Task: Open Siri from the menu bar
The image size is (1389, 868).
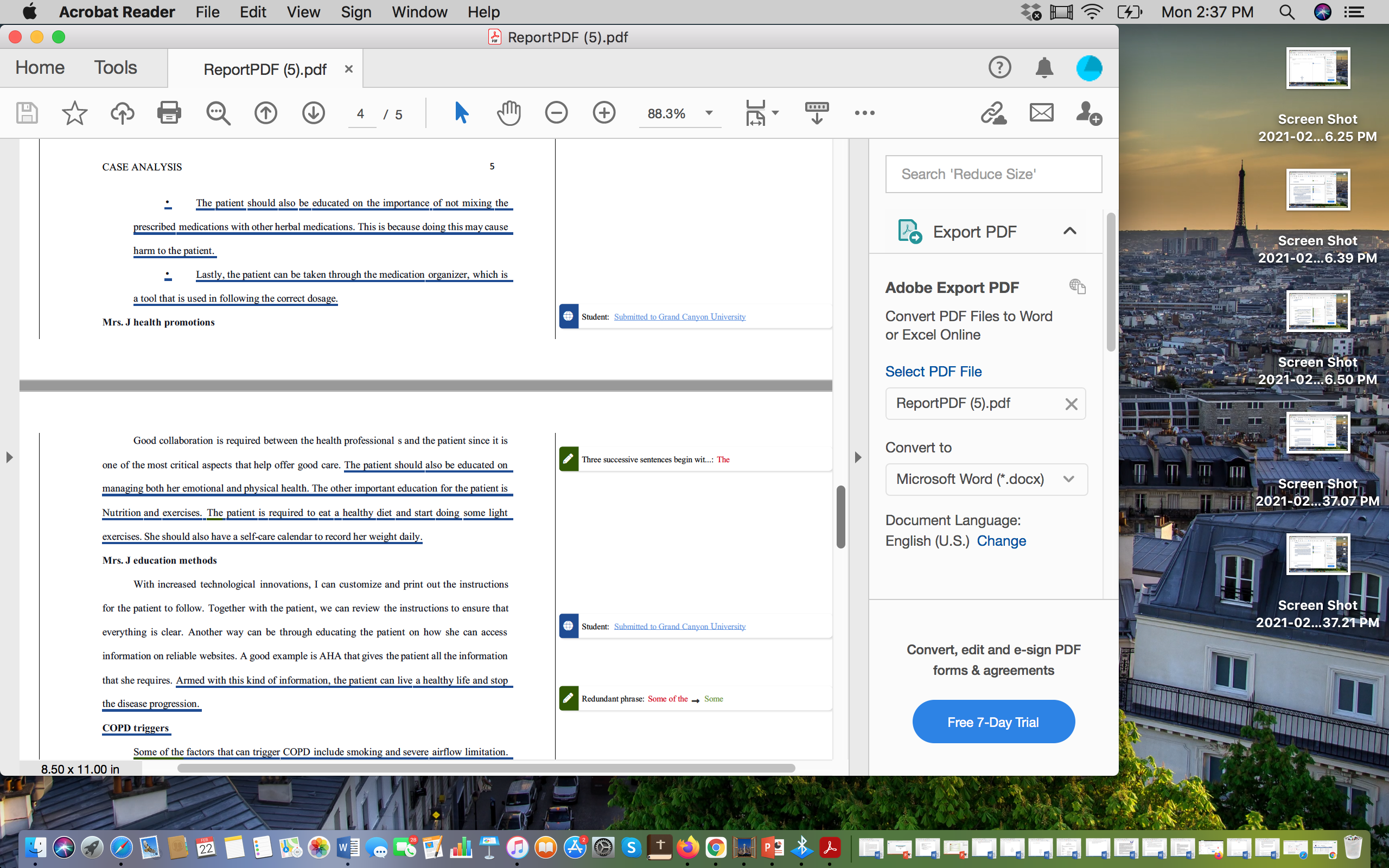Action: pyautogui.click(x=1322, y=12)
